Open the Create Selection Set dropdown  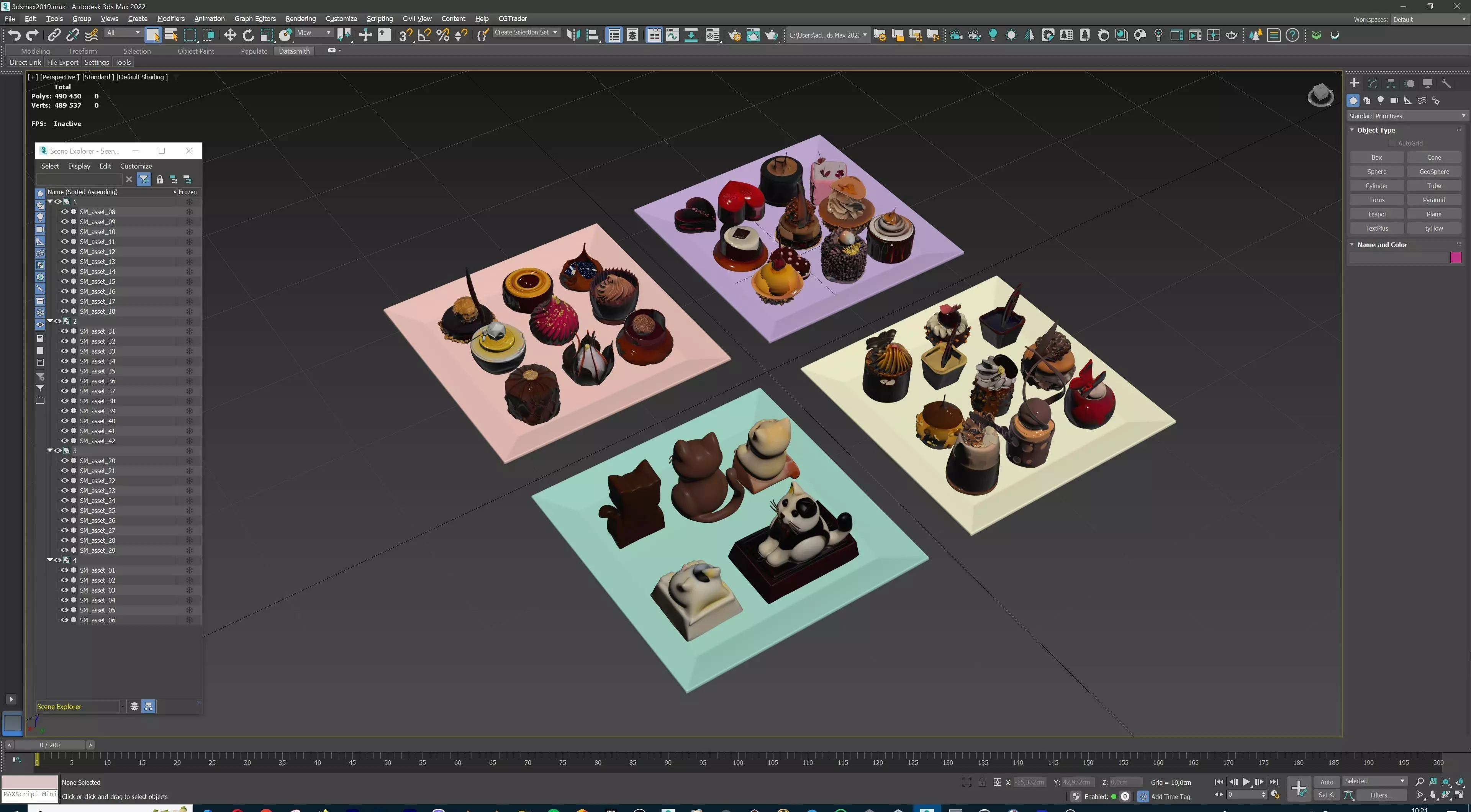tap(526, 33)
